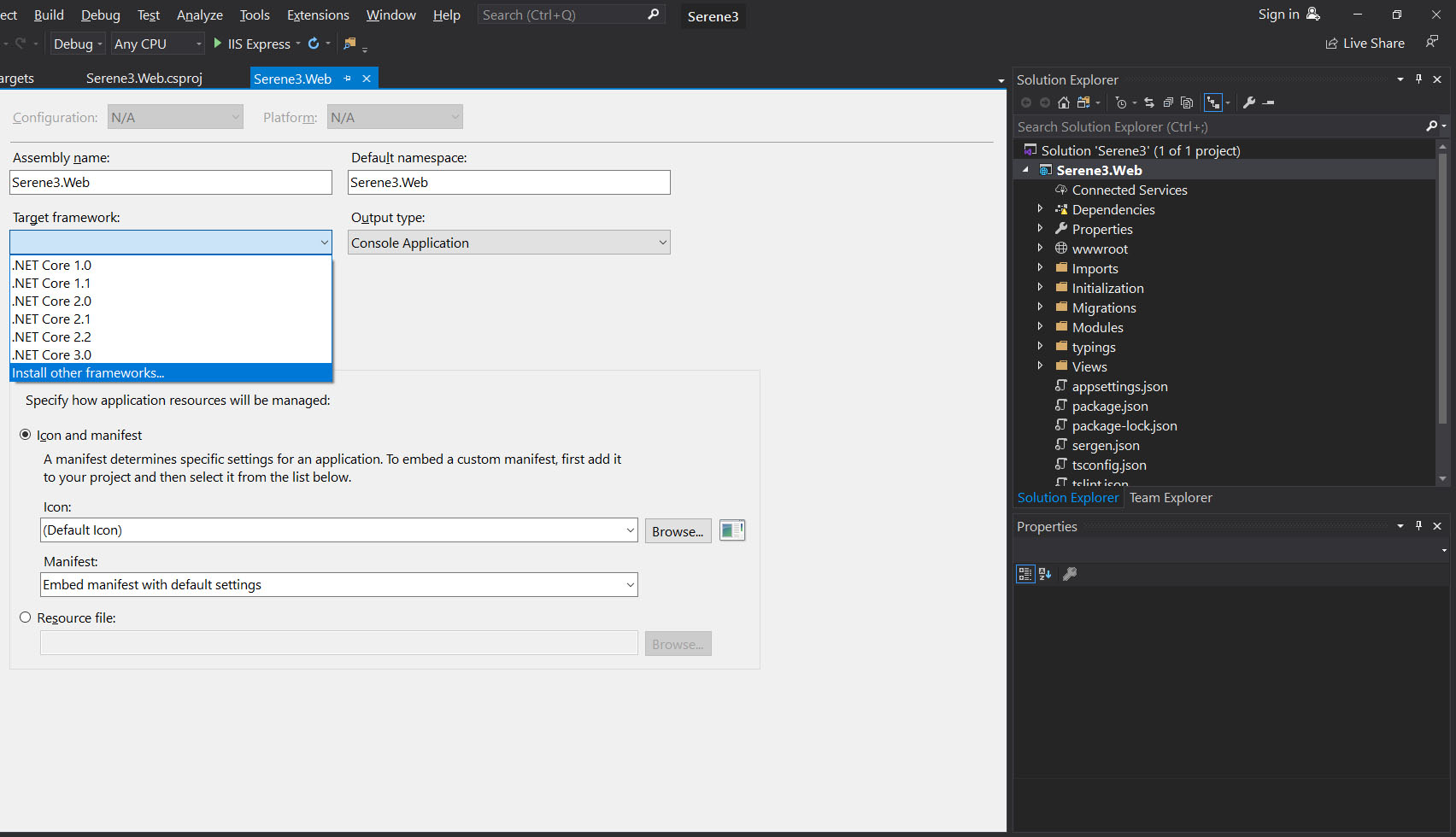
Task: Open the Live Share option
Action: pos(1365,43)
